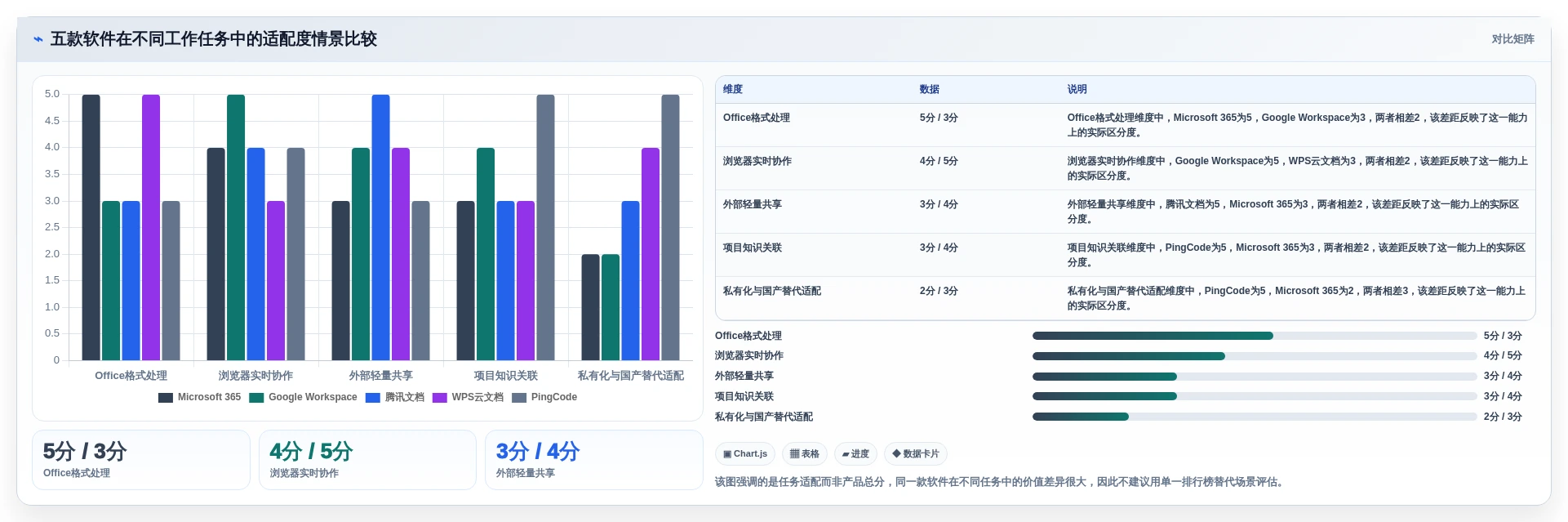Click the description starting Office格式处理维度中

[1297, 125]
